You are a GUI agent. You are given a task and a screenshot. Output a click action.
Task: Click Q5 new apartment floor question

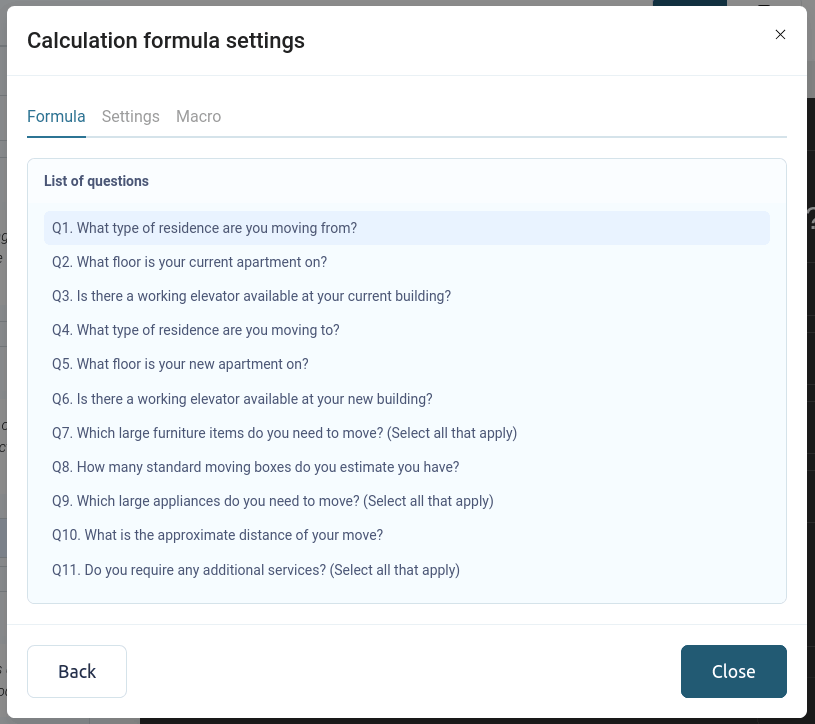coord(181,364)
